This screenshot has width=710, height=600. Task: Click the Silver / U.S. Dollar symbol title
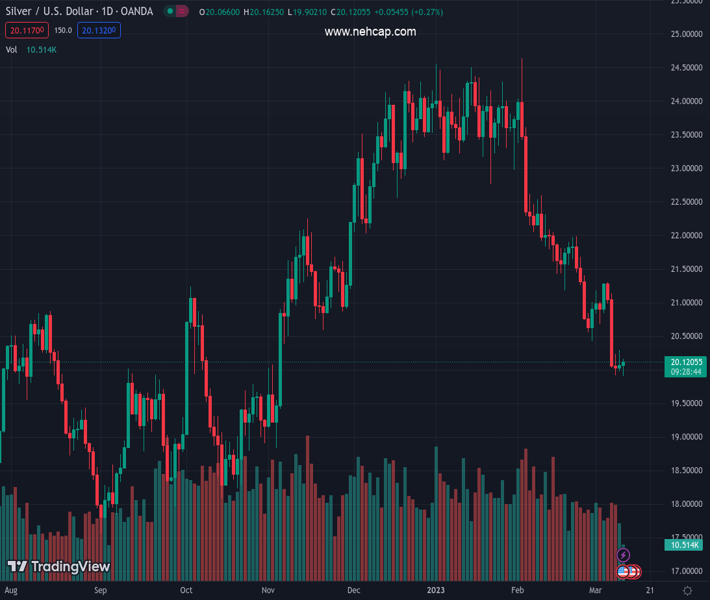(50, 12)
